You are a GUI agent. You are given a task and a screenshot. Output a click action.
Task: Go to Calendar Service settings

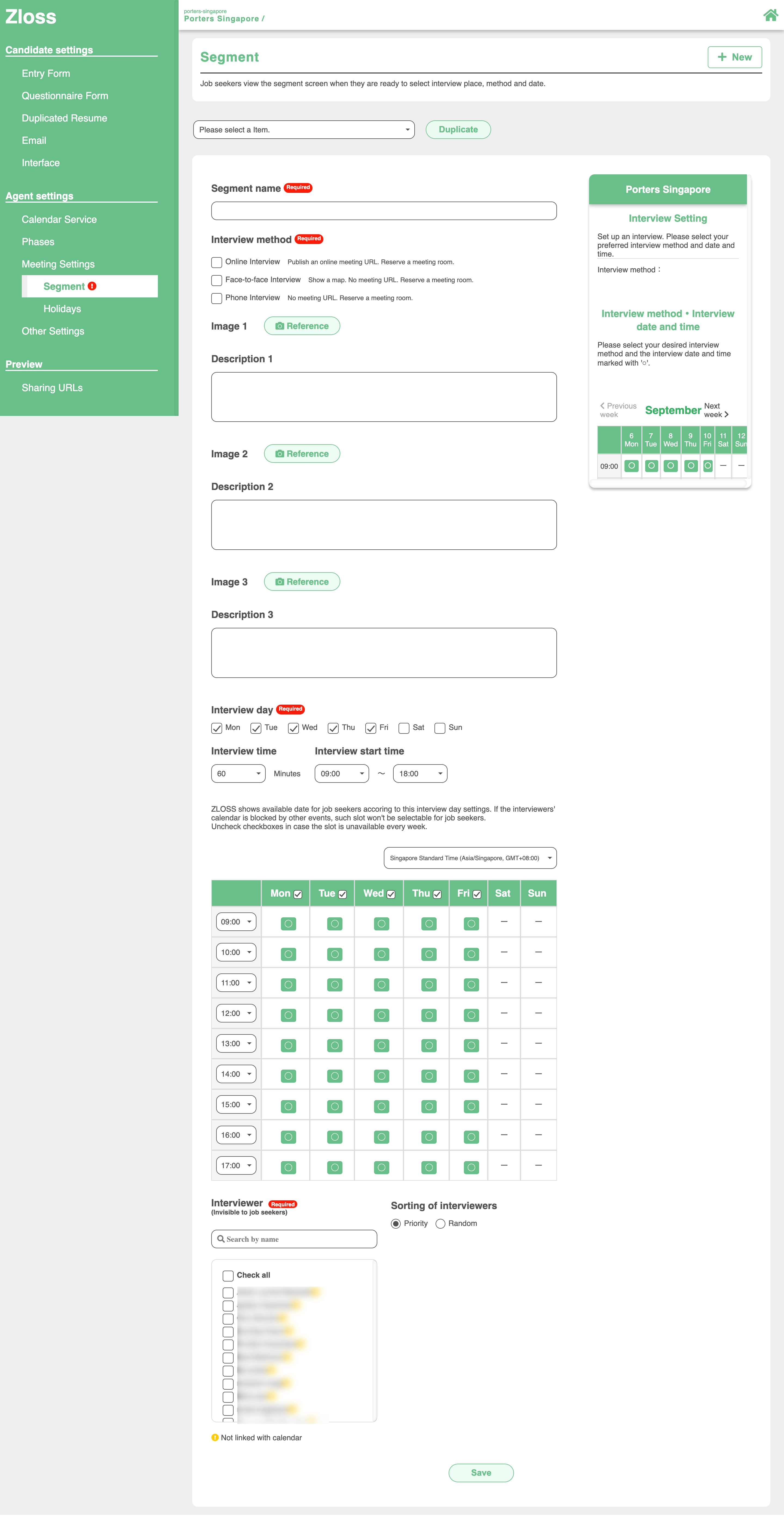(59, 220)
